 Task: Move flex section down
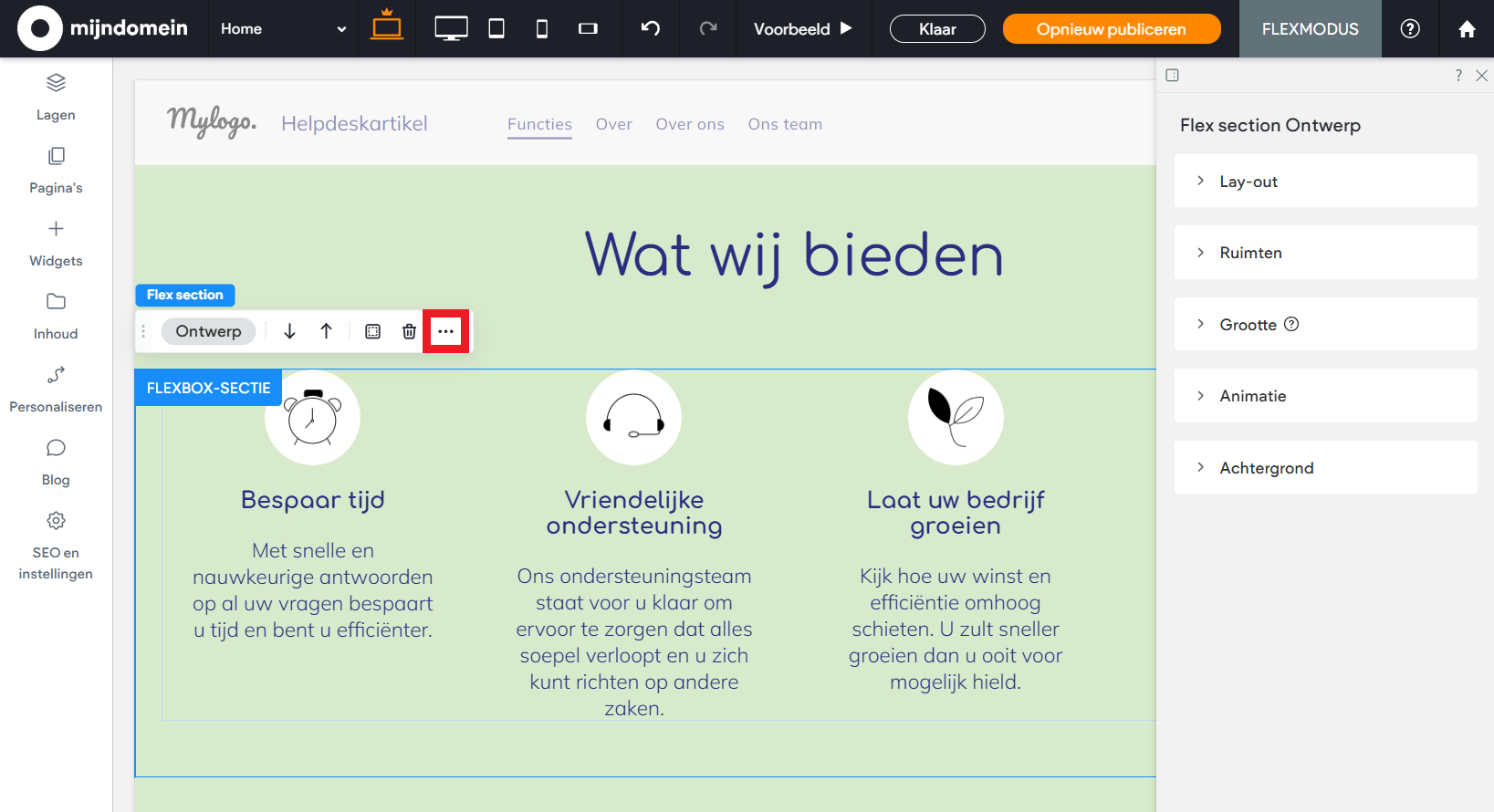pyautogui.click(x=289, y=331)
